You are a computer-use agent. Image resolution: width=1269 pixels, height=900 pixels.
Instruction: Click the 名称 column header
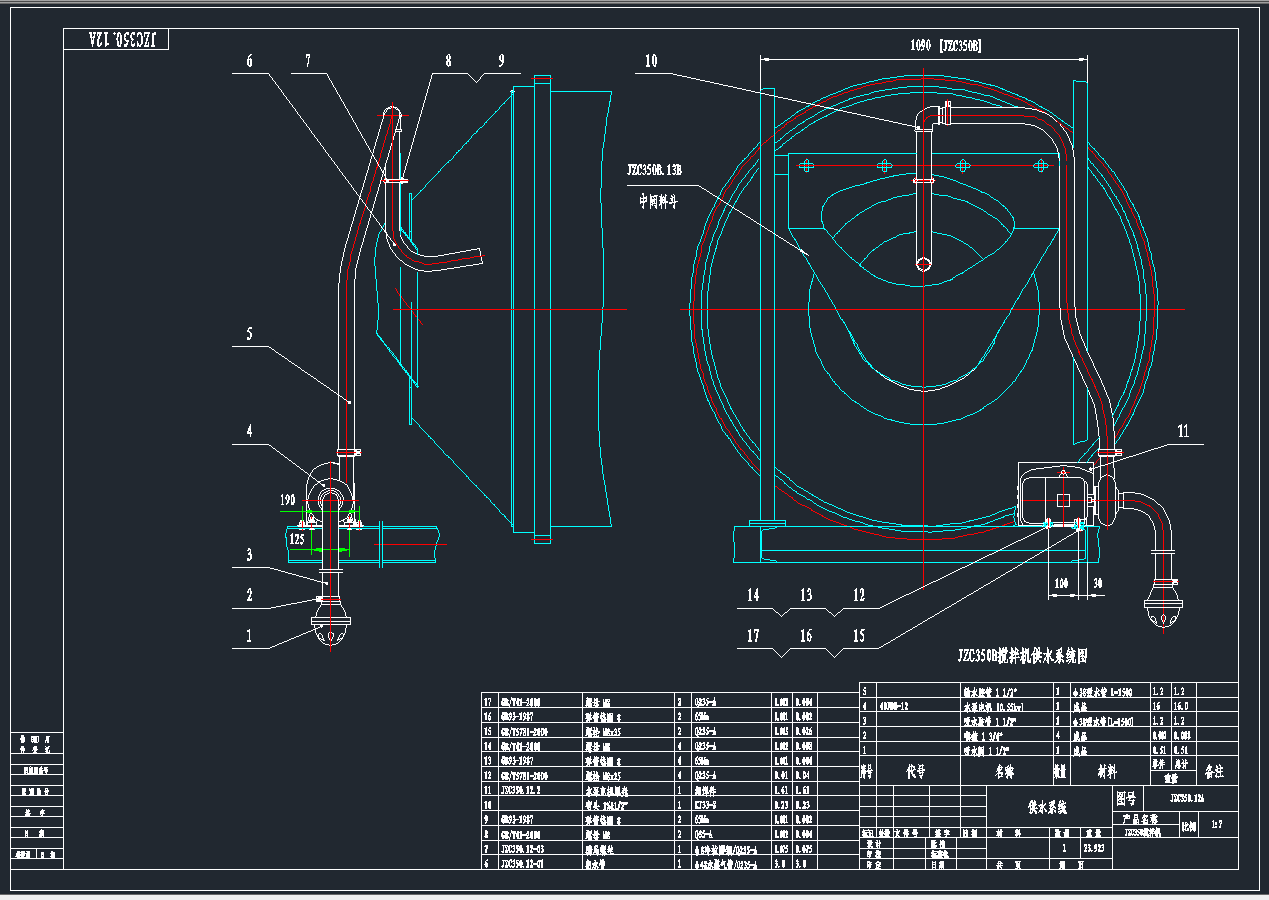pyautogui.click(x=1004, y=772)
